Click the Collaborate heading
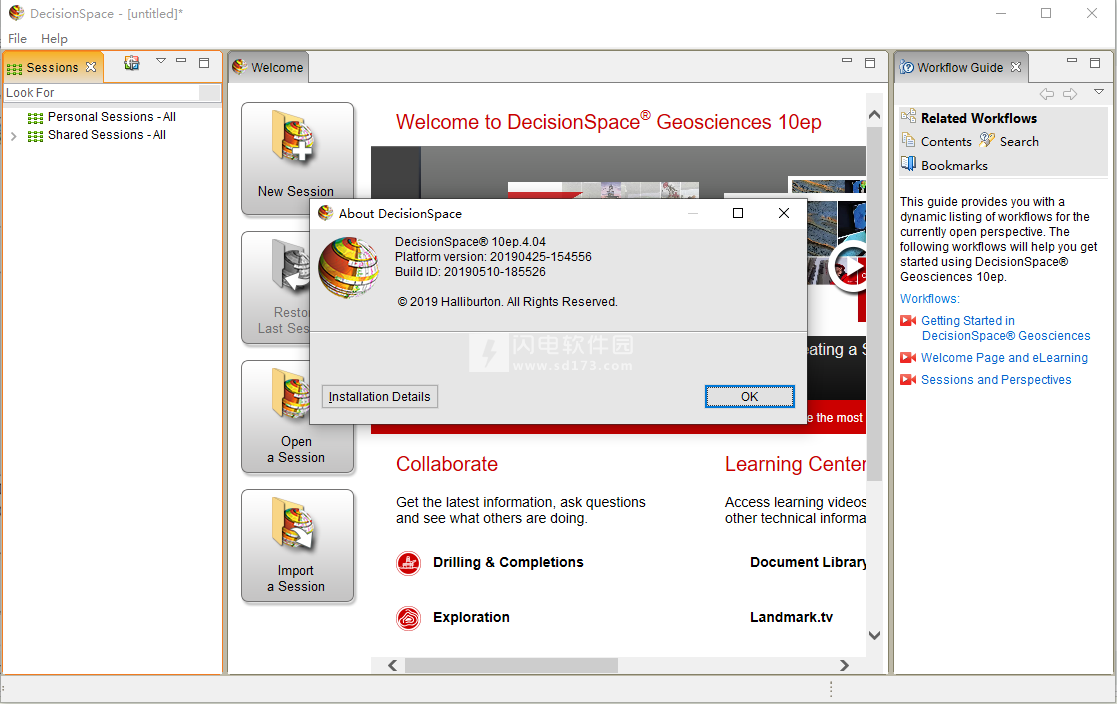Screen dimensions: 1117x704 (447, 464)
